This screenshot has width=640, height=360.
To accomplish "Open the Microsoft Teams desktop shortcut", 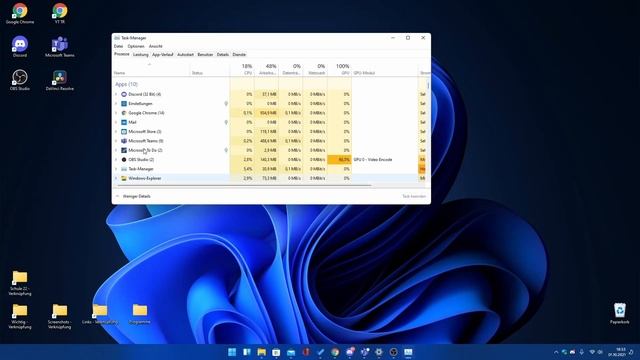I will tap(60, 46).
